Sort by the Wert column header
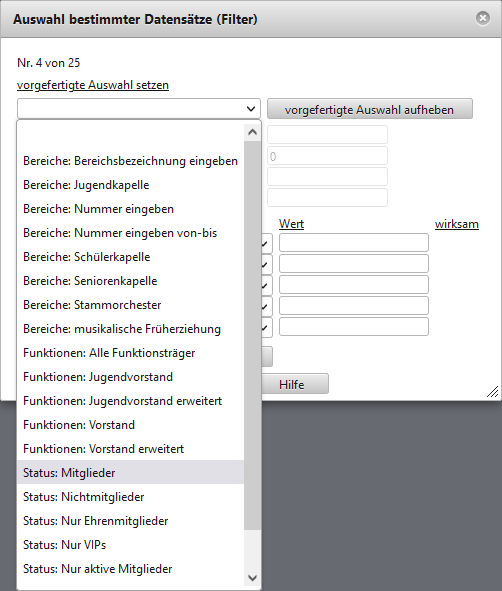 click(291, 224)
